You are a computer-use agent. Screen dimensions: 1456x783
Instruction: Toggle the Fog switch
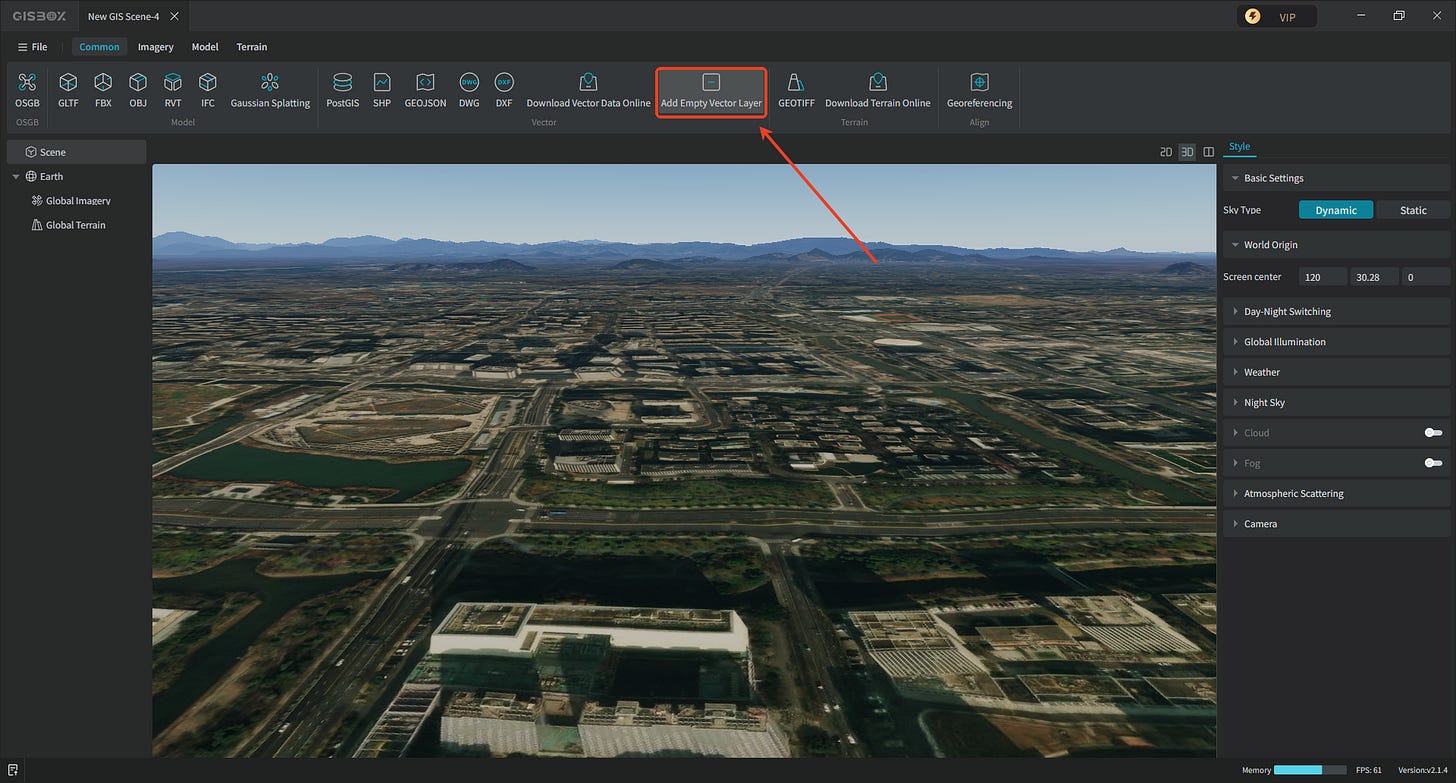pyautogui.click(x=1434, y=463)
